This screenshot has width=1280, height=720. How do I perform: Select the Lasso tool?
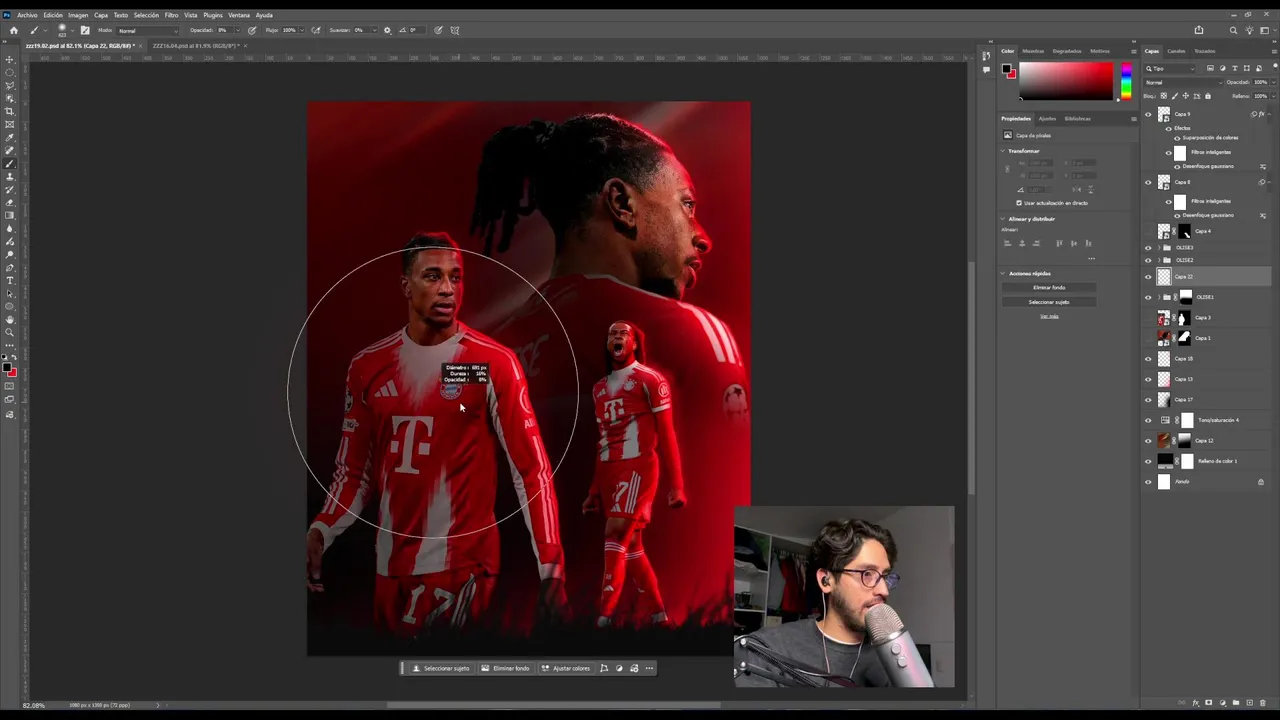pyautogui.click(x=10, y=86)
